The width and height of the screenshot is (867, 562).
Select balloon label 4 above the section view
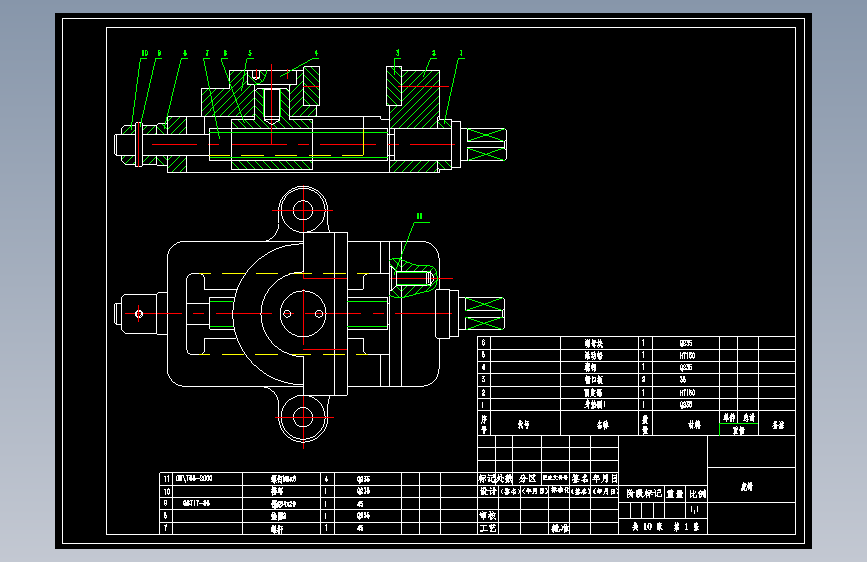(316, 54)
